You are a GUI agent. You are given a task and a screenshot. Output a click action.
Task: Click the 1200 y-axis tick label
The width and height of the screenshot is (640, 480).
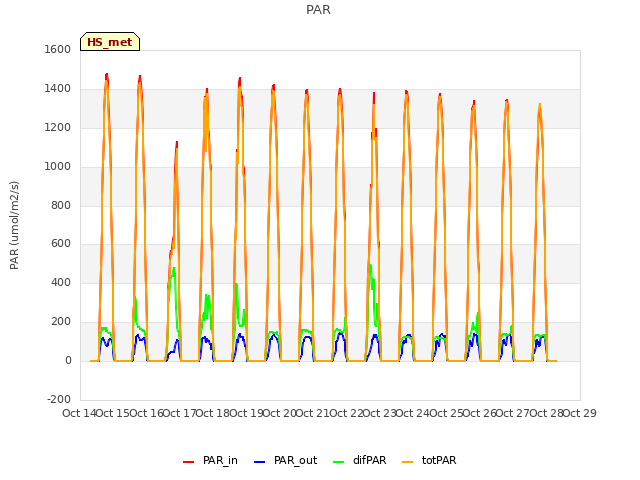pyautogui.click(x=58, y=127)
